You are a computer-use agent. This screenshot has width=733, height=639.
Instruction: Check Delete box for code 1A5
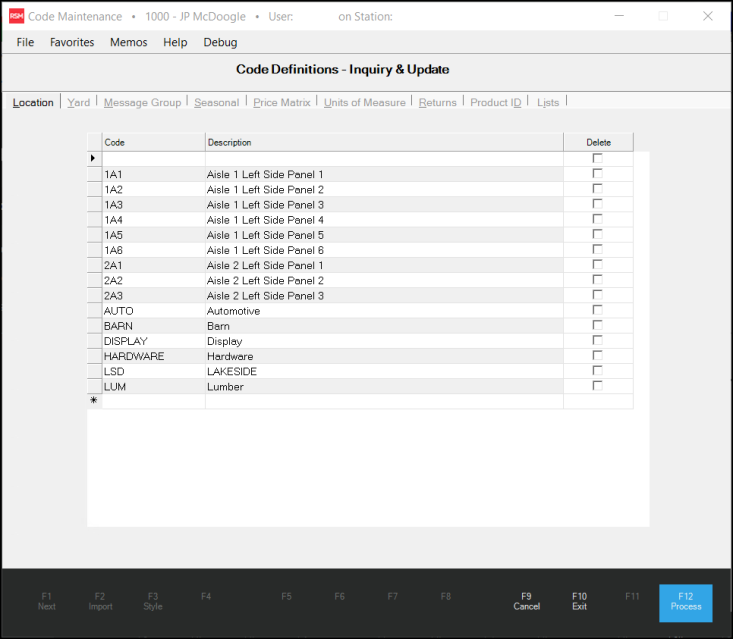coord(597,234)
